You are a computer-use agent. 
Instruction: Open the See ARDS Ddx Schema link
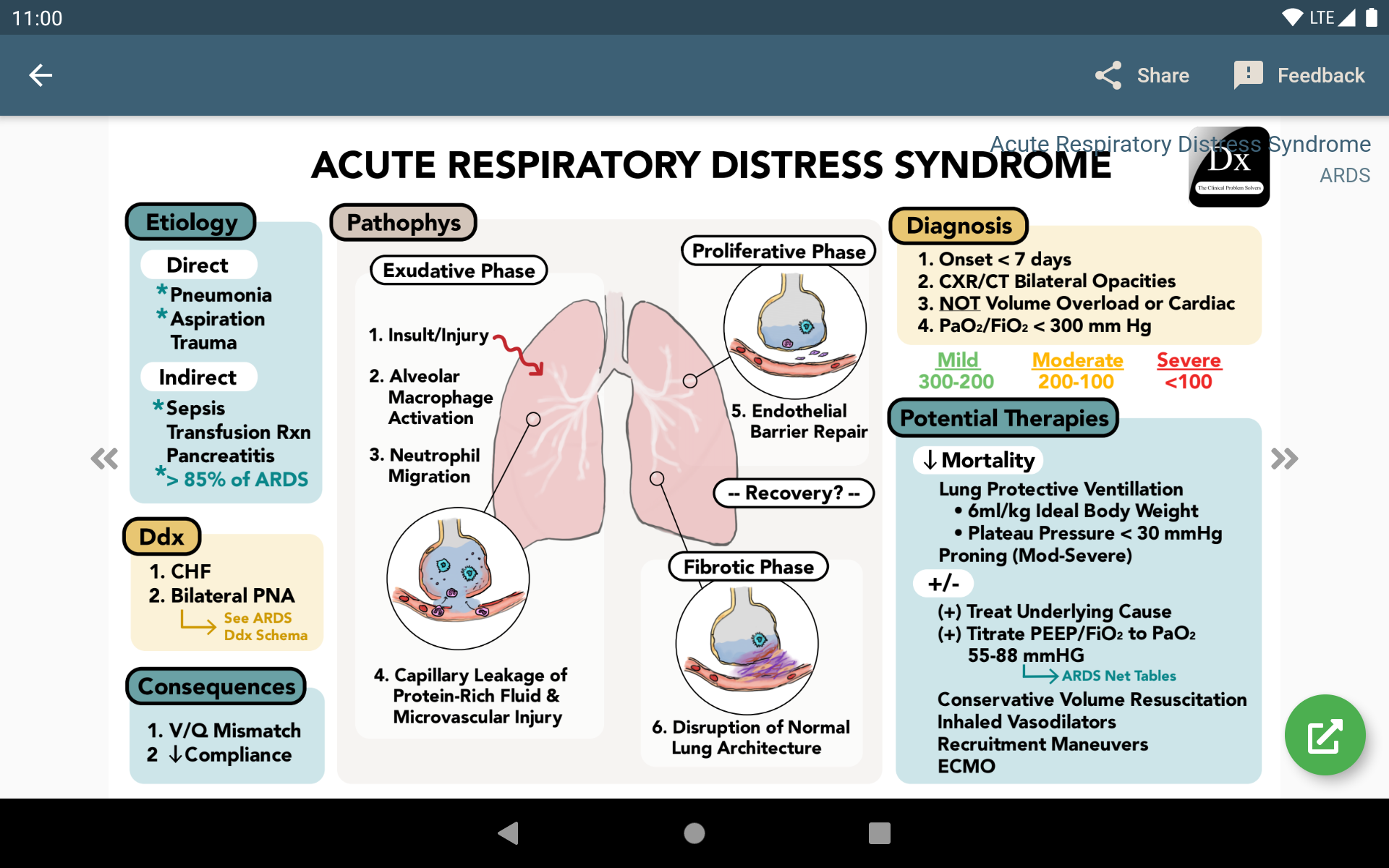[x=265, y=626]
